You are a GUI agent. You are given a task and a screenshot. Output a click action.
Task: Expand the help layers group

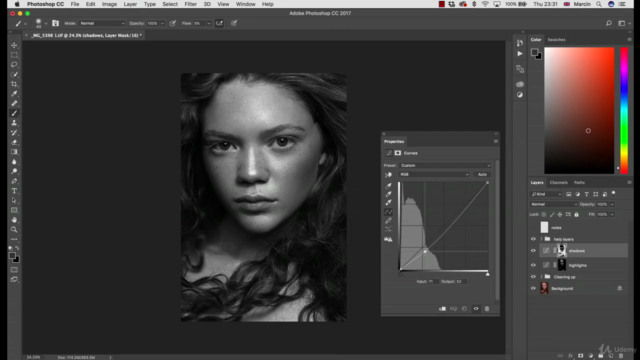point(542,239)
